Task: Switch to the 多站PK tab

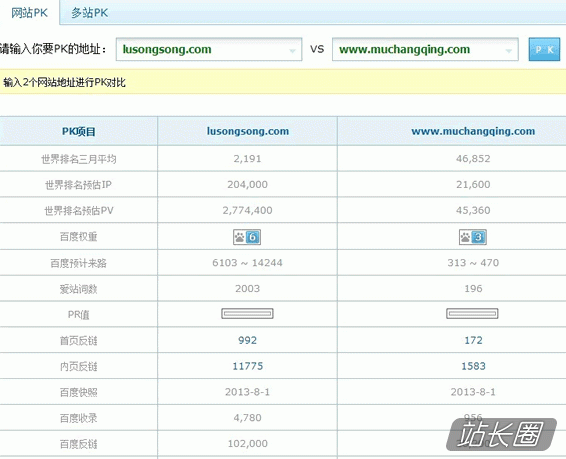Action: 89,13
